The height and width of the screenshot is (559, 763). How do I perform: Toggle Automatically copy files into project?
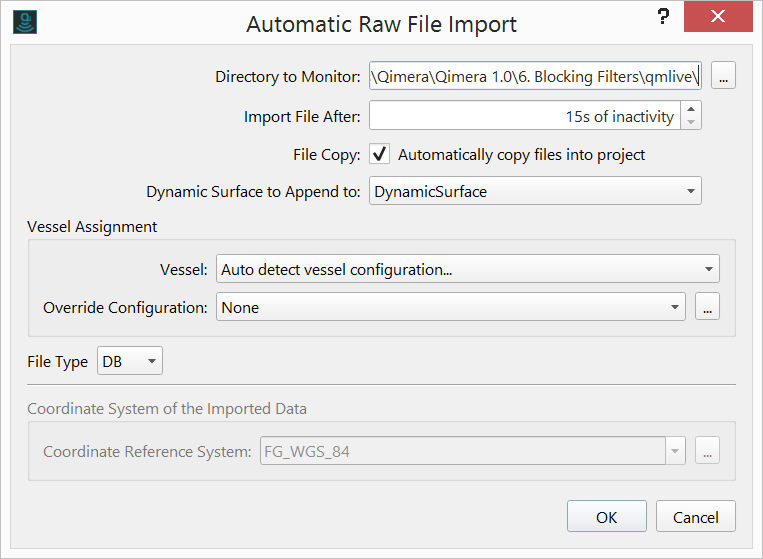(380, 154)
